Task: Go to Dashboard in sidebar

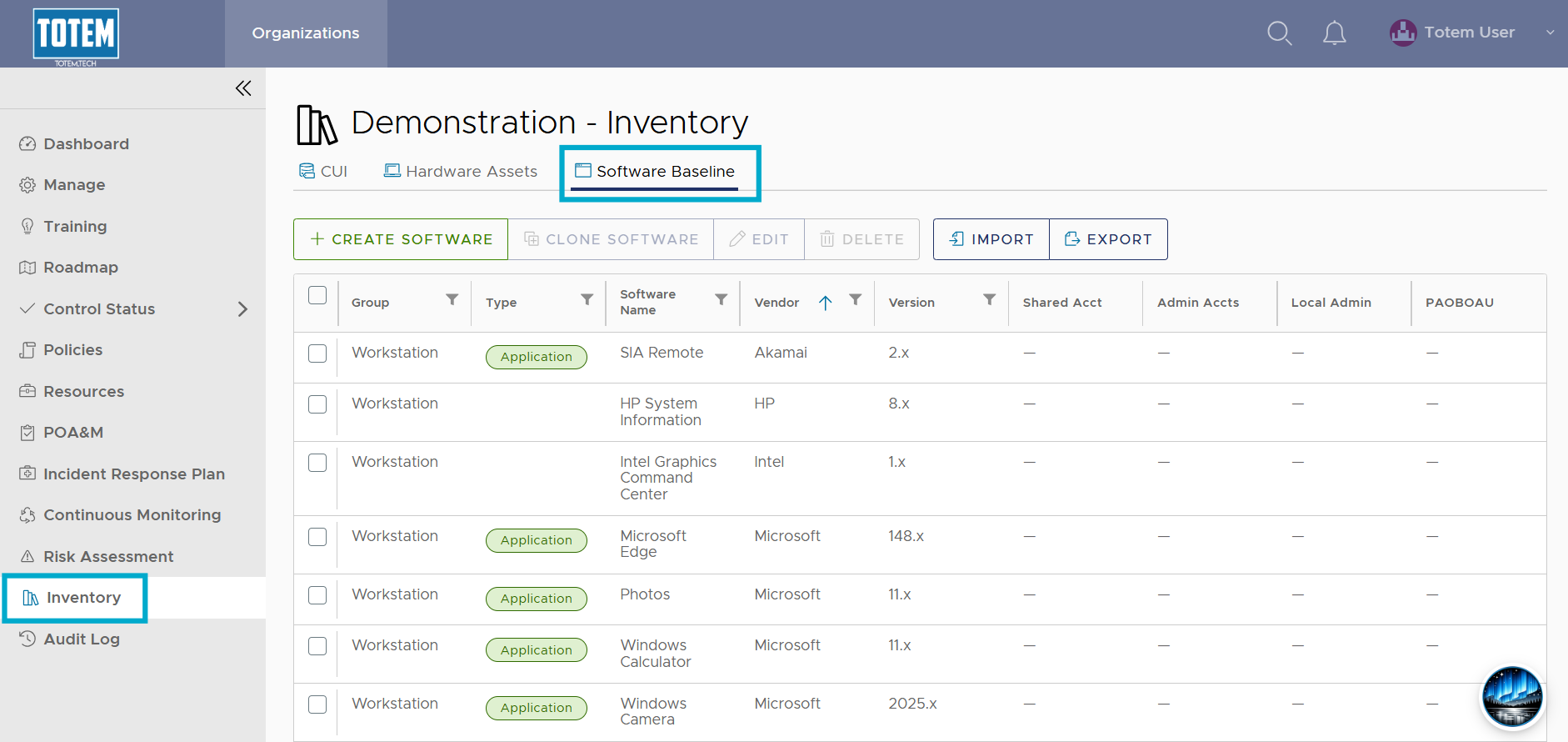Action: point(87,144)
